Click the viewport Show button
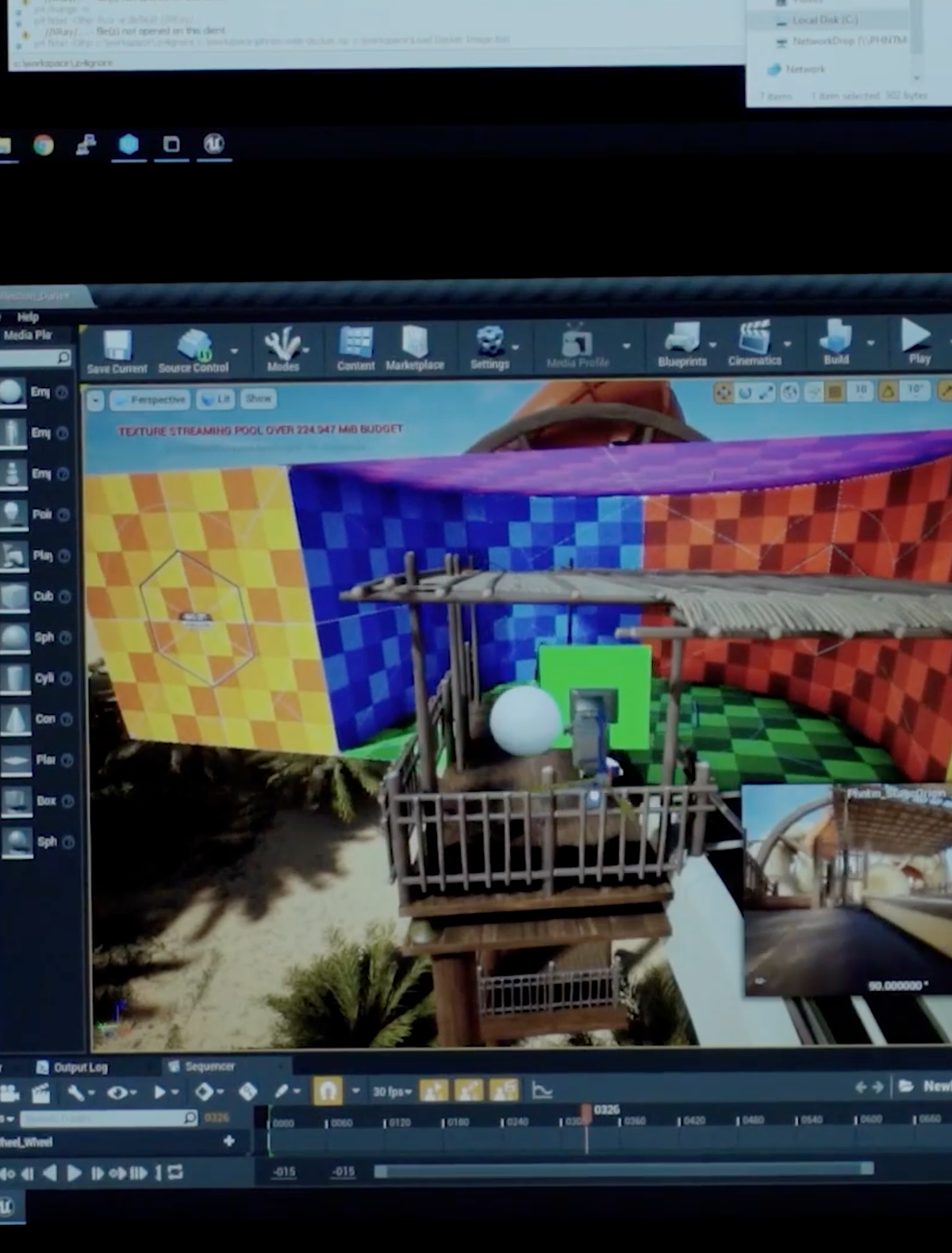Screen dimensions: 952x1253 (x=258, y=398)
